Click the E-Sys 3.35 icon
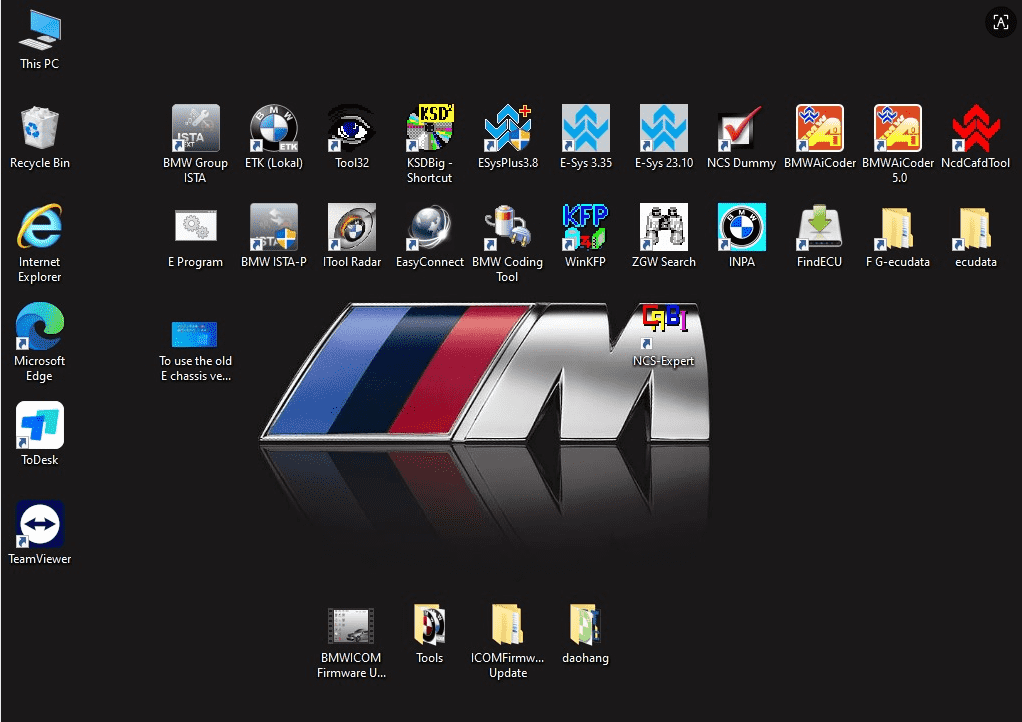 point(586,129)
